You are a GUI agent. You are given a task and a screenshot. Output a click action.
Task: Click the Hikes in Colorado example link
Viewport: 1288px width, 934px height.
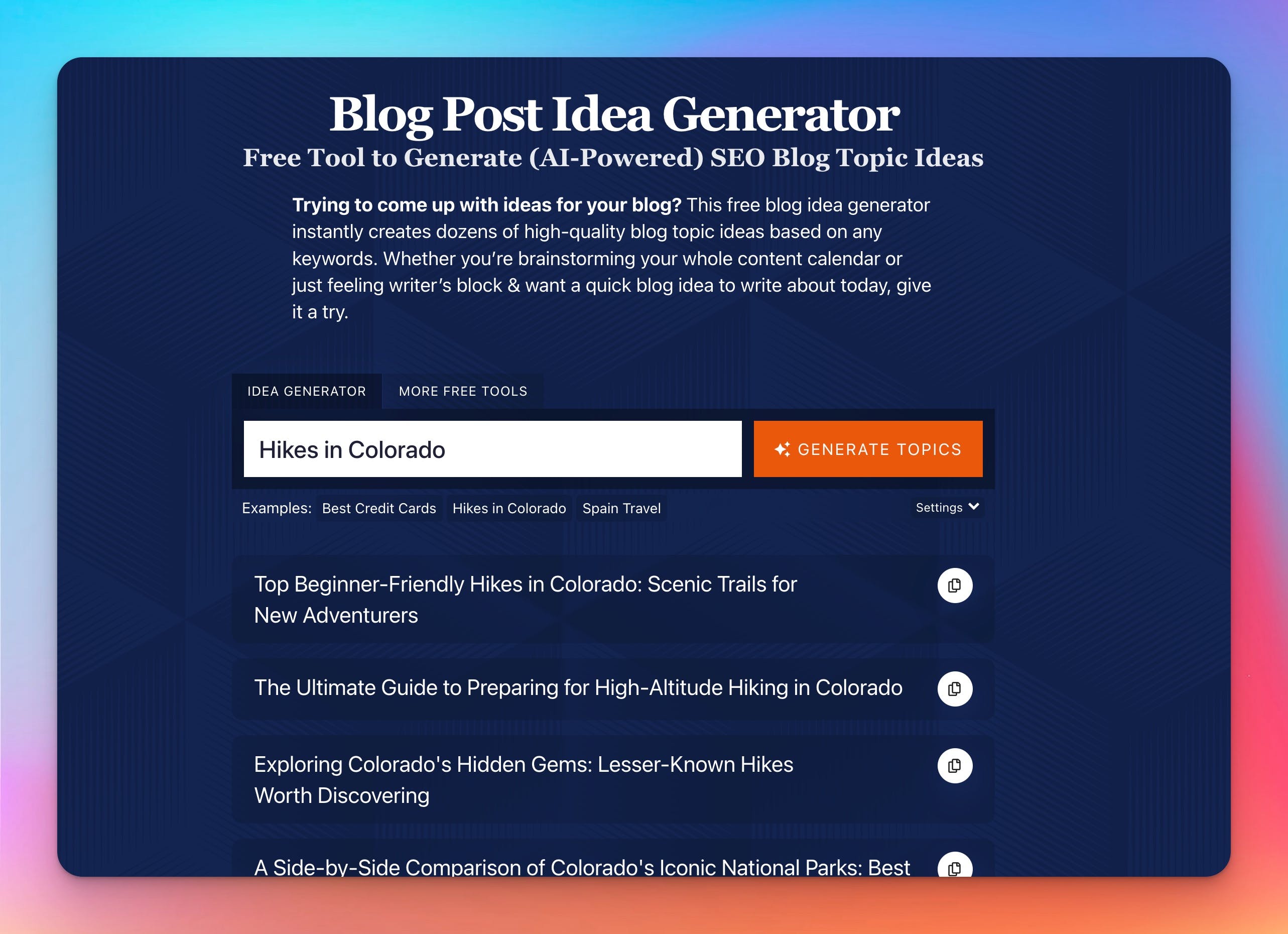(510, 508)
